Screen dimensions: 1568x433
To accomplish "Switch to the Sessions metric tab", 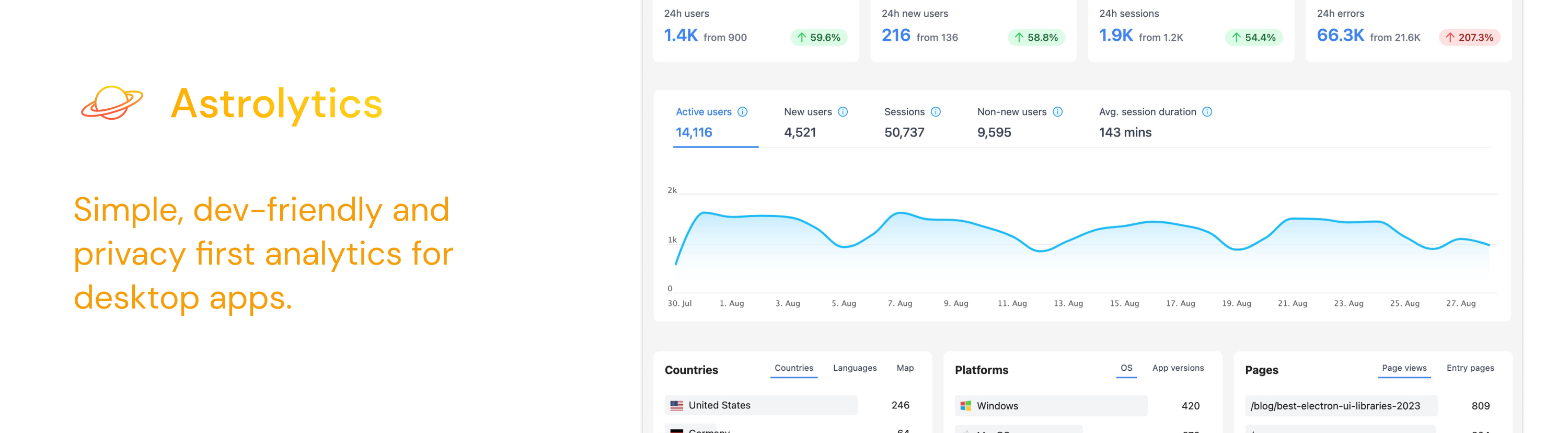I will 913,122.
